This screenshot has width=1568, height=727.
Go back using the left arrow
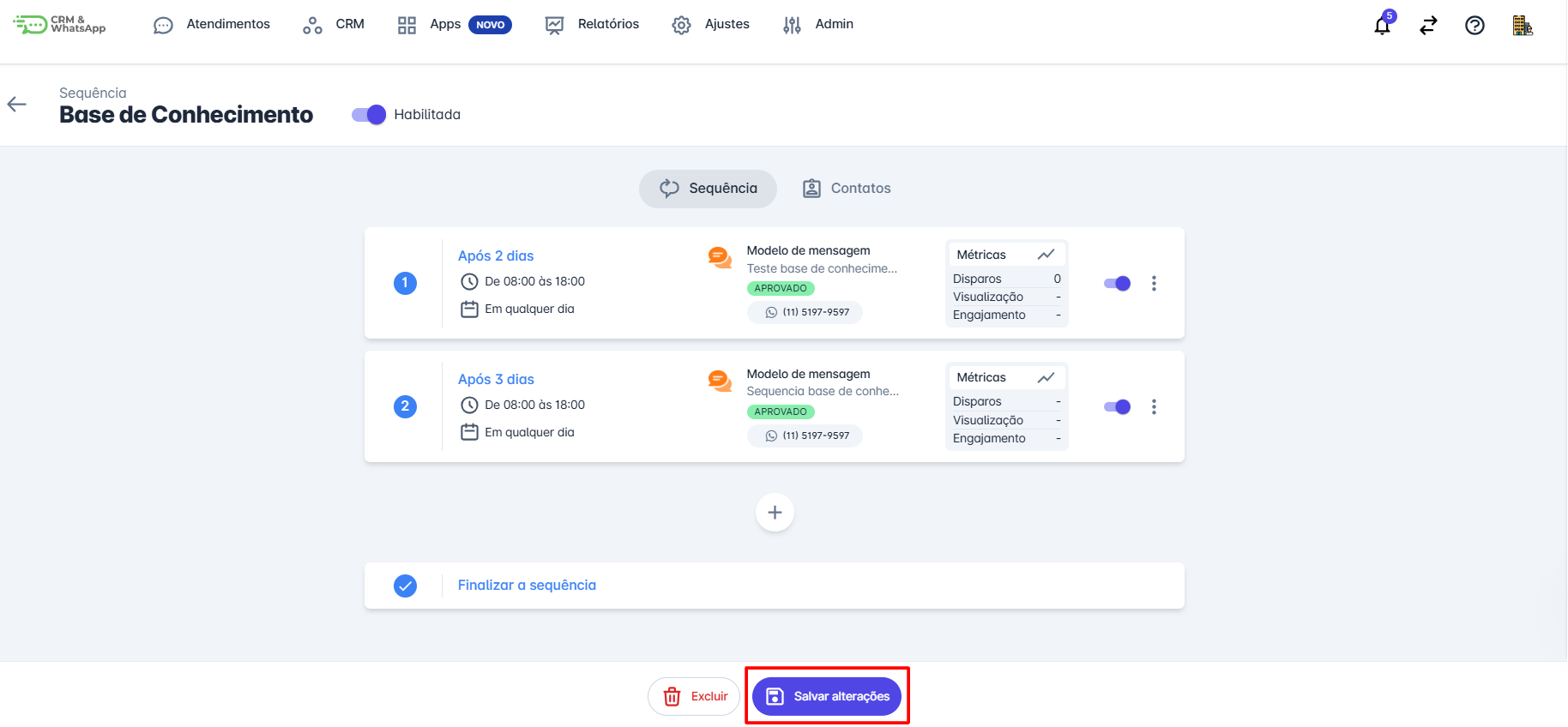coord(17,105)
